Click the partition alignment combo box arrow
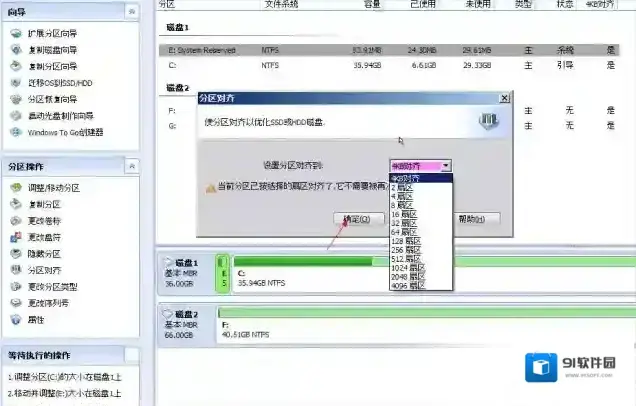The height and width of the screenshot is (406, 636). [x=445, y=166]
